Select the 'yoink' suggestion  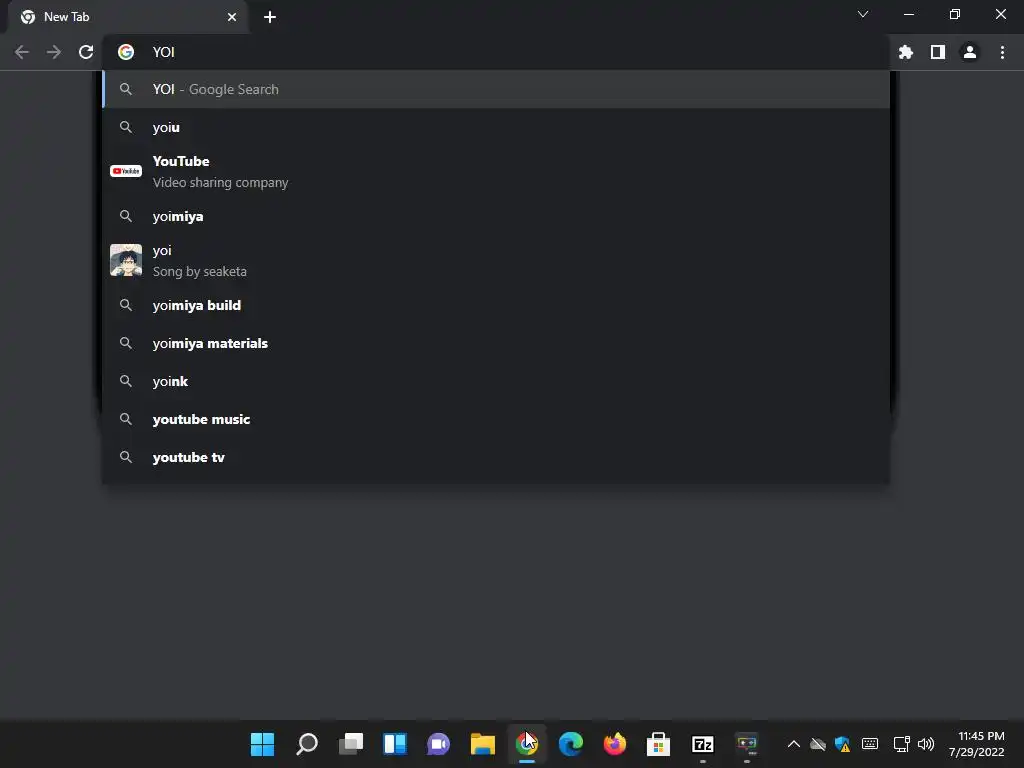(496, 381)
